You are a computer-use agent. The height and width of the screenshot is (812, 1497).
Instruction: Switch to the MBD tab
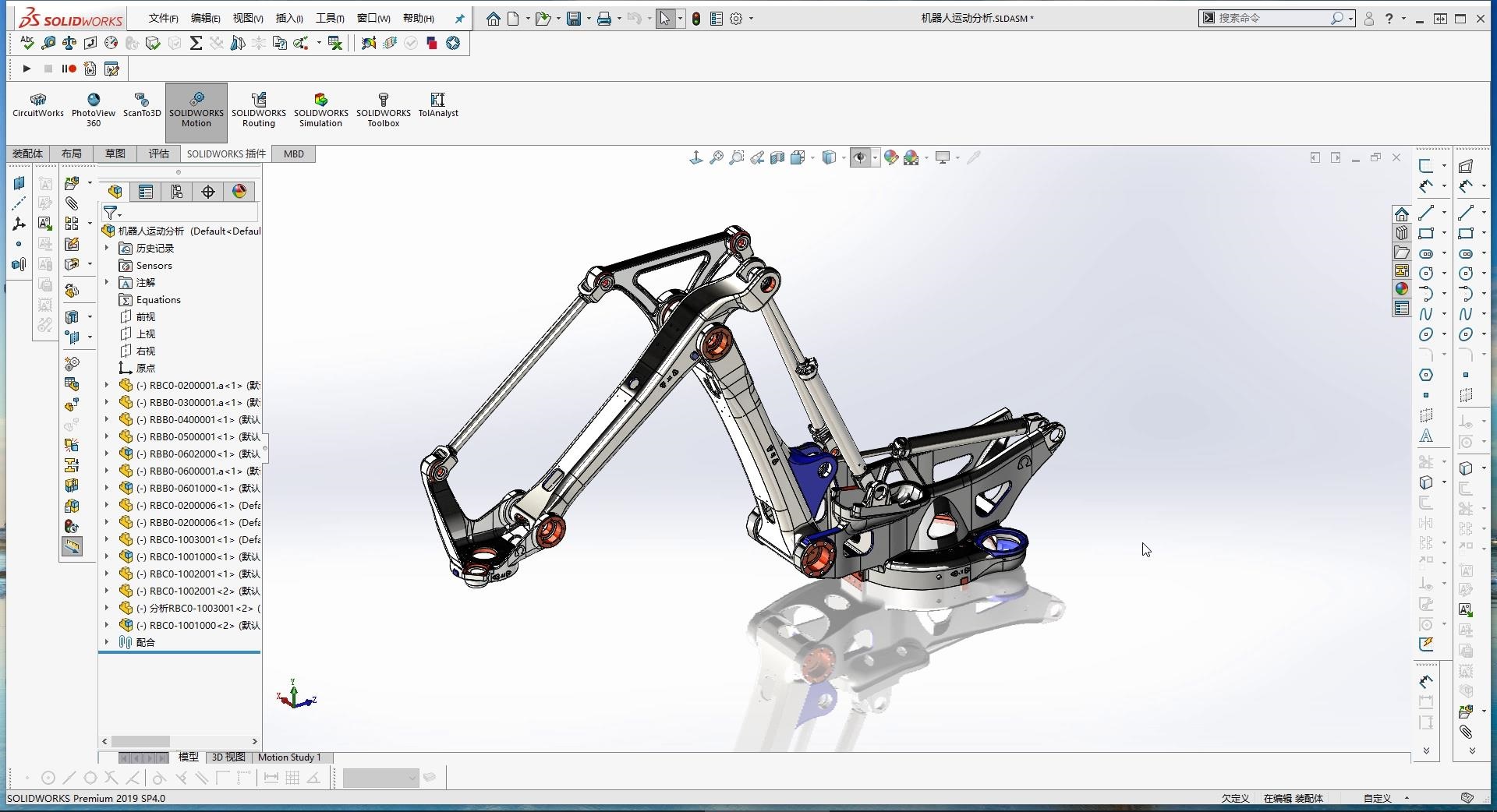(x=294, y=154)
